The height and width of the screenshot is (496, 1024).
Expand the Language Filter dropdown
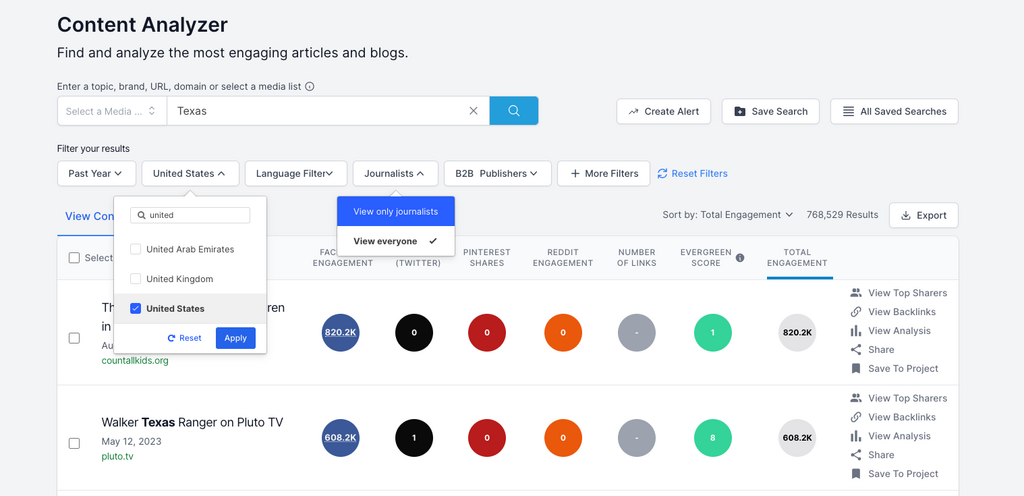tap(296, 174)
